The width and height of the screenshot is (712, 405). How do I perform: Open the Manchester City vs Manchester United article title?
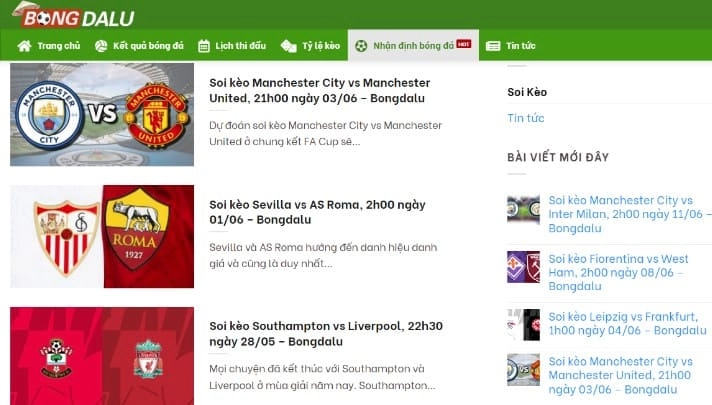click(x=320, y=90)
